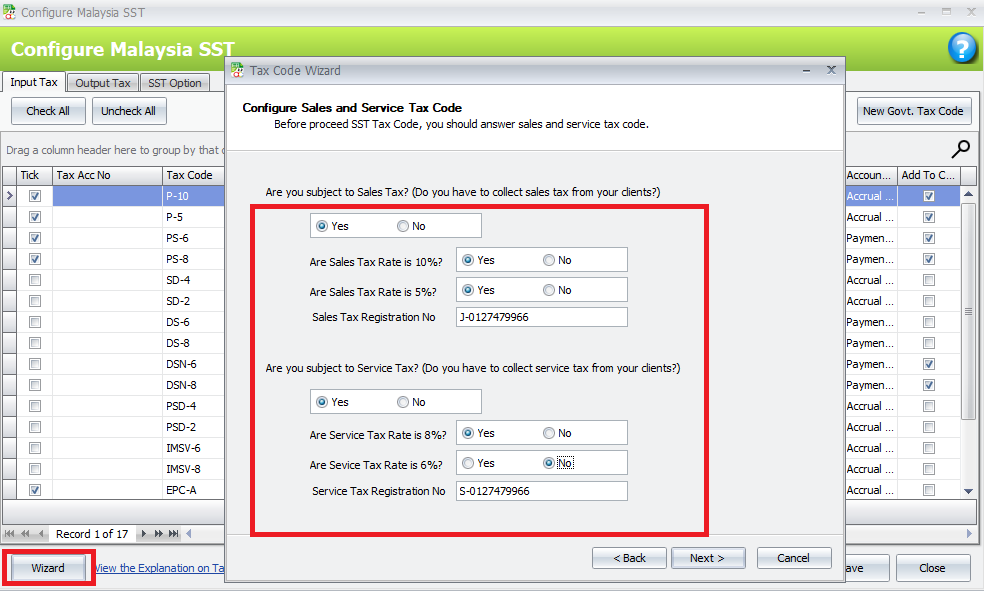Go Back in the wizard
Image resolution: width=986 pixels, height=594 pixels.
[x=629, y=558]
